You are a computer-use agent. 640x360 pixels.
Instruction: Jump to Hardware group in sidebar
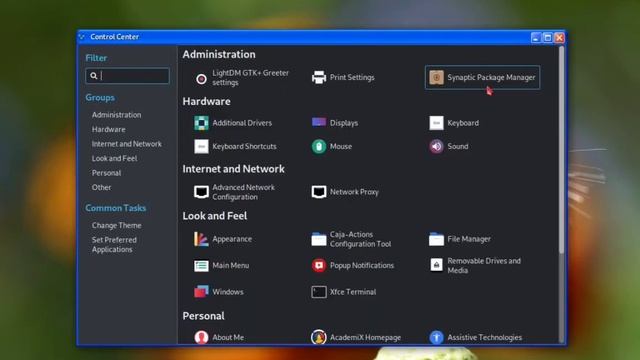(109, 129)
